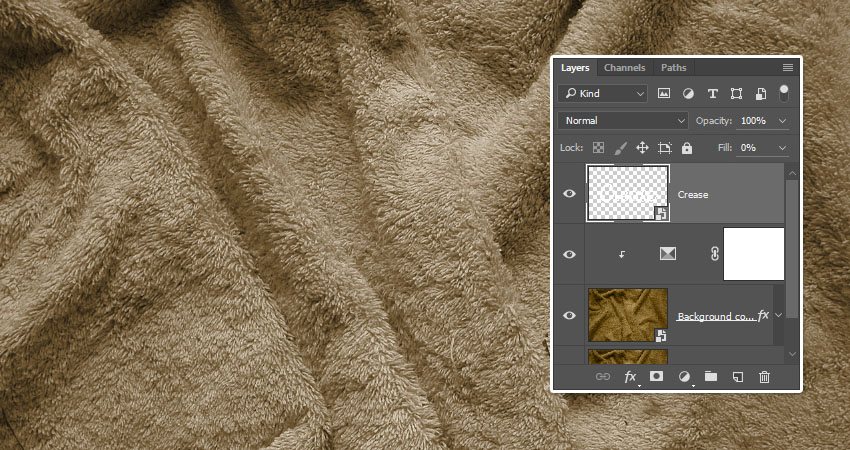
Task: Click the lock image pixels brush icon
Action: click(x=620, y=147)
